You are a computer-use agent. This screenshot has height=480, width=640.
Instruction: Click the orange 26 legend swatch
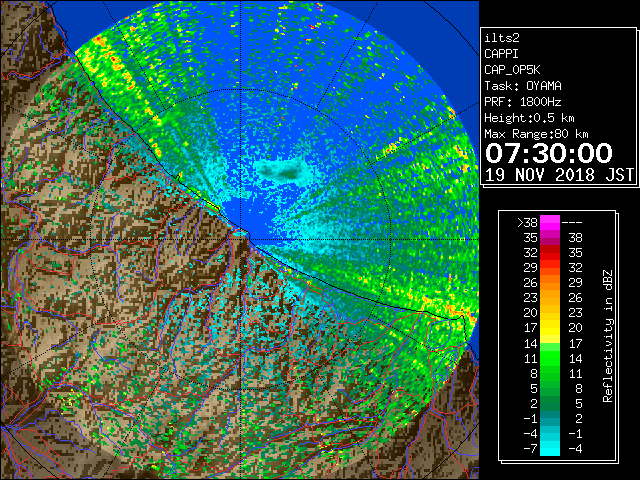(550, 283)
